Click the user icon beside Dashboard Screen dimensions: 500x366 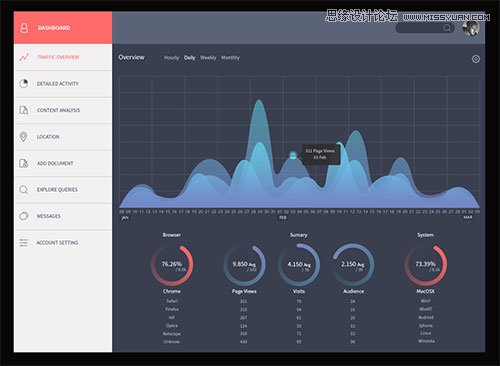tap(24, 28)
